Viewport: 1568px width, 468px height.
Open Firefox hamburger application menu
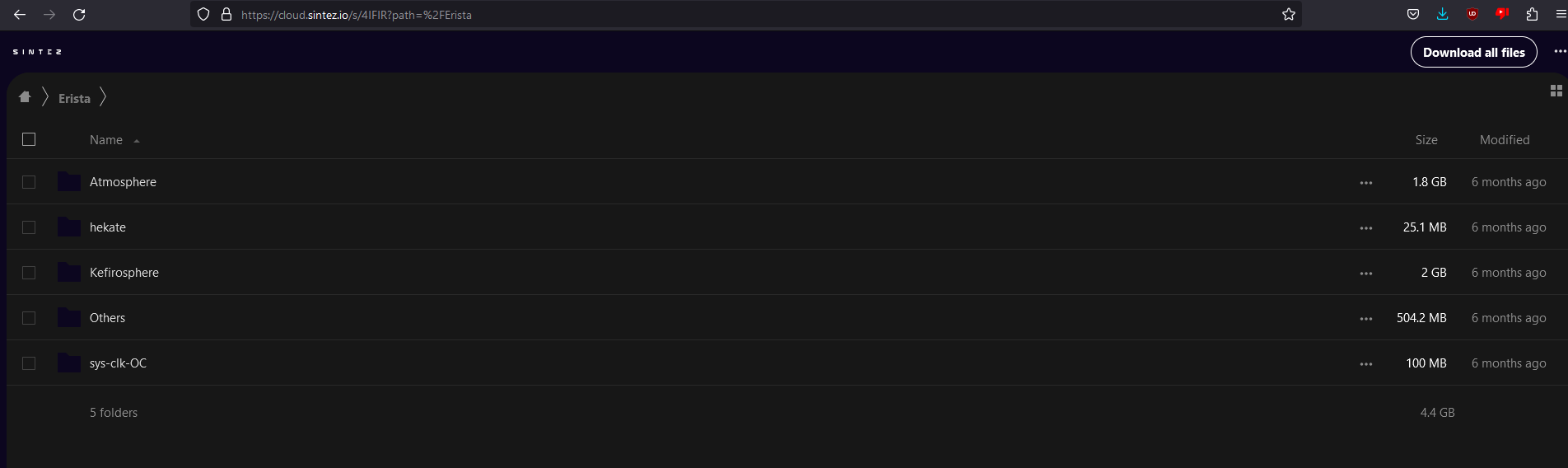[1560, 14]
